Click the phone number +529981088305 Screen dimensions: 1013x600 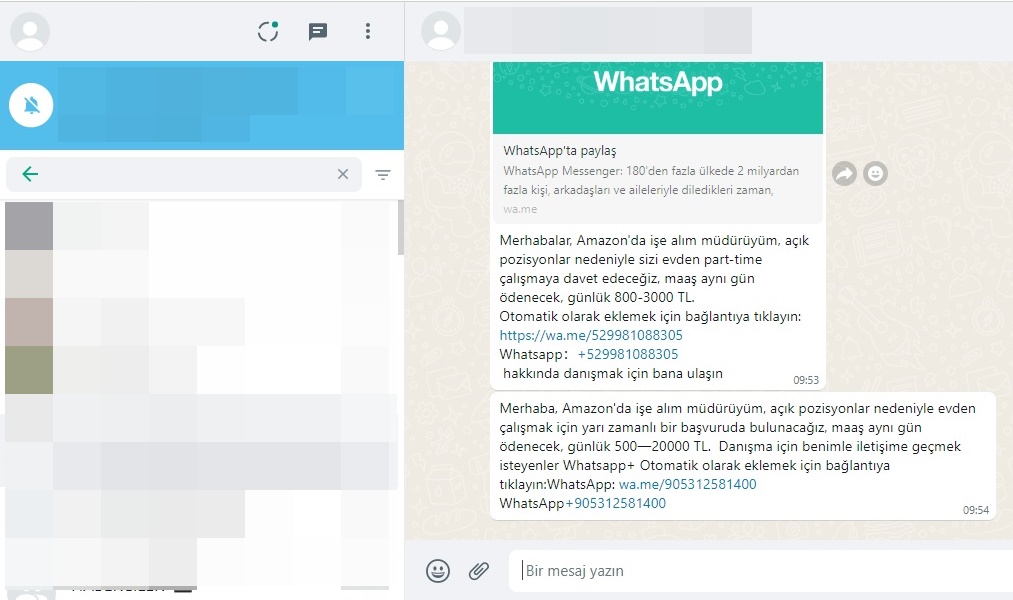[628, 354]
